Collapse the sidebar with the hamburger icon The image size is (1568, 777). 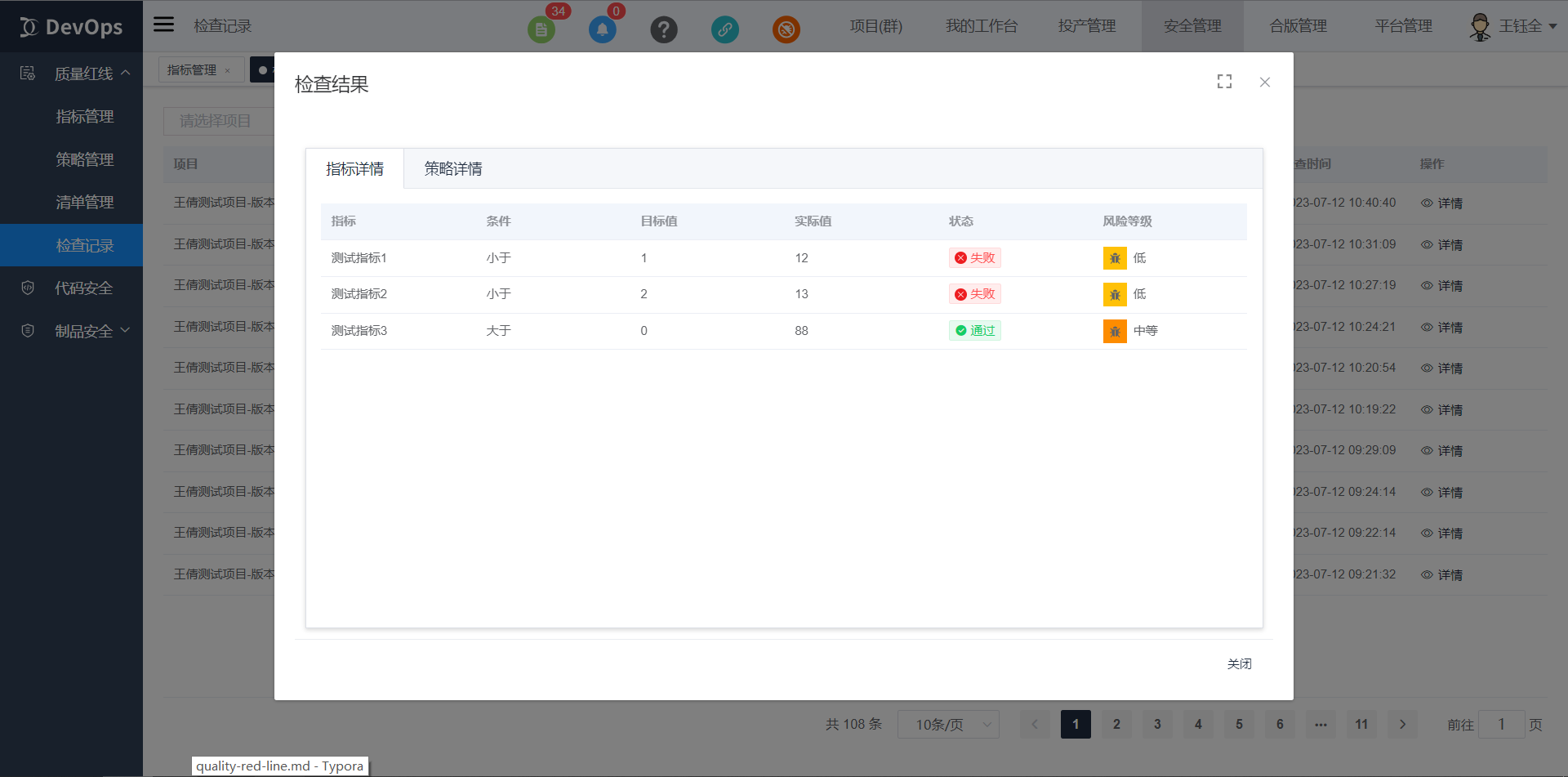pos(163,24)
